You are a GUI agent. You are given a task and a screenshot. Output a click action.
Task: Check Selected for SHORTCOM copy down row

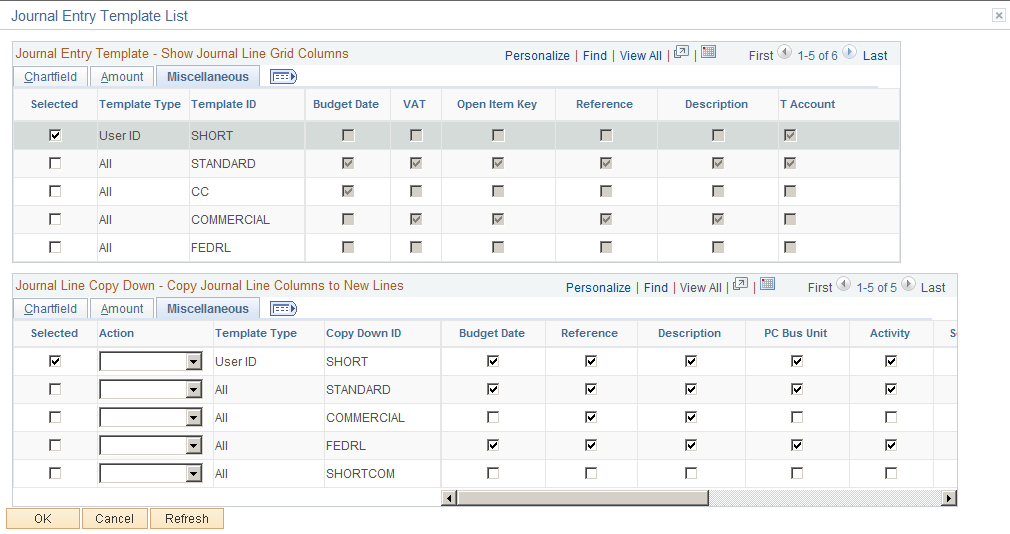(x=55, y=473)
